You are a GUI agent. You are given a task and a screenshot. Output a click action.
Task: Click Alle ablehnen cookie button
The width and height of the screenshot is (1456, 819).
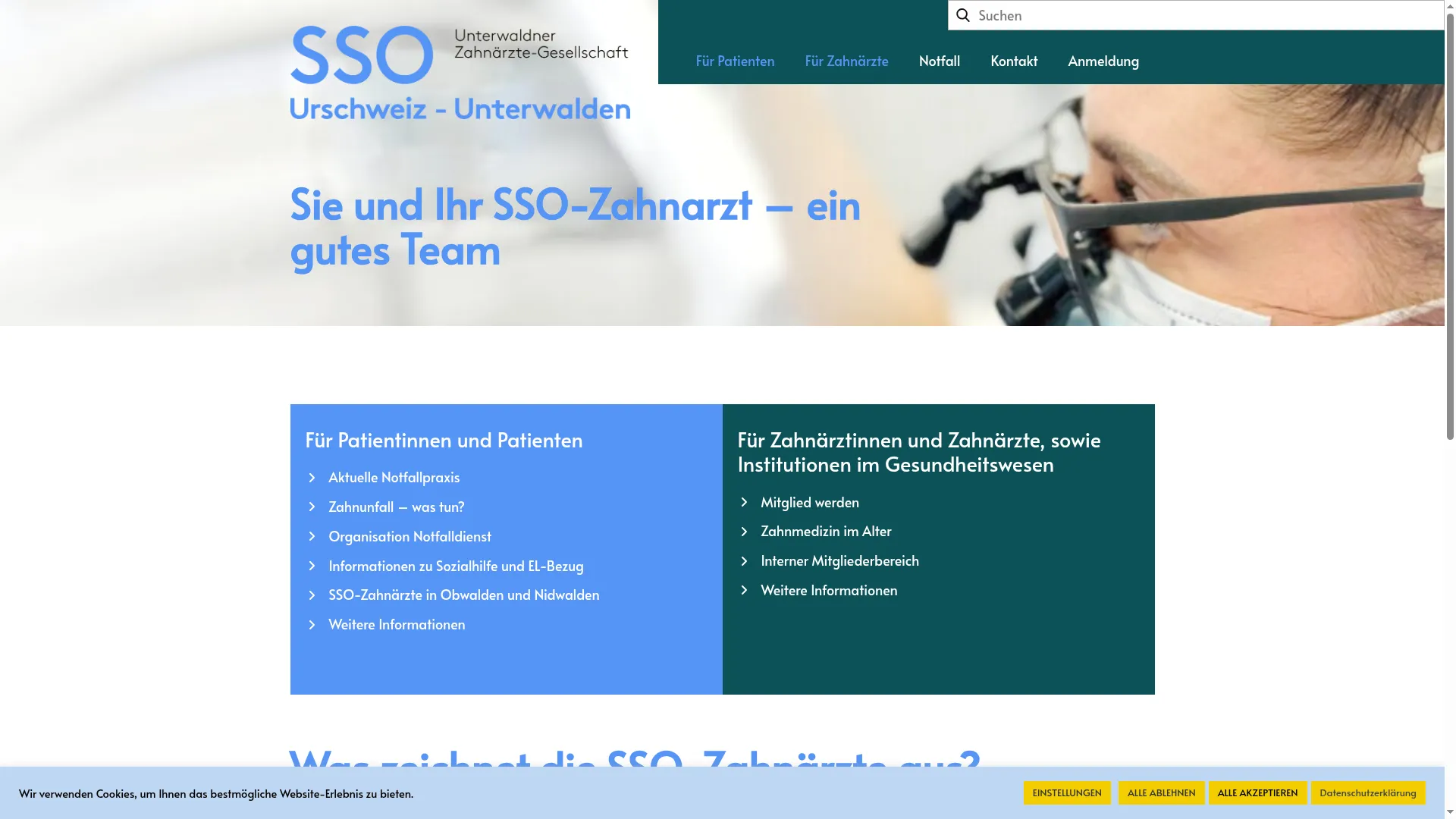[1161, 793]
